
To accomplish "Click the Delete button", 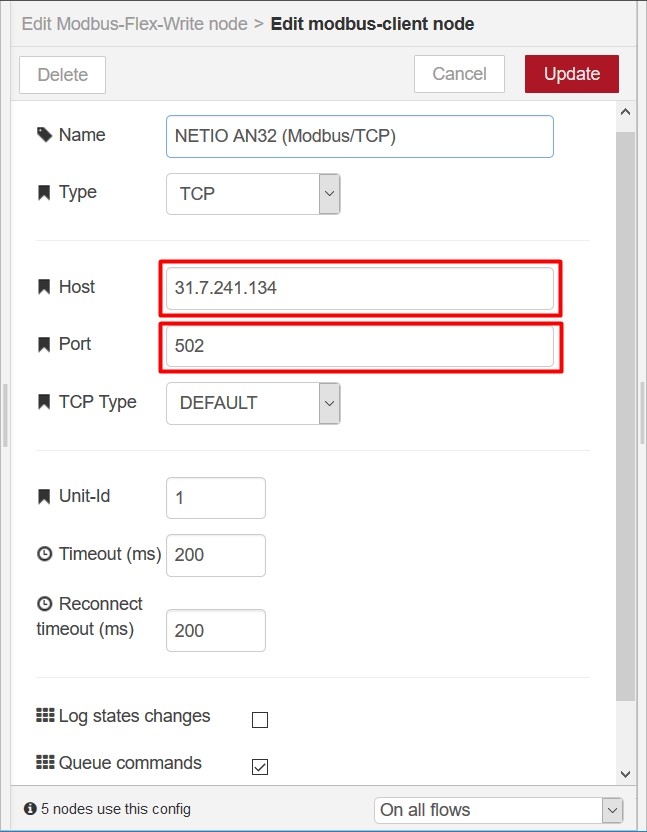I will 62,75.
